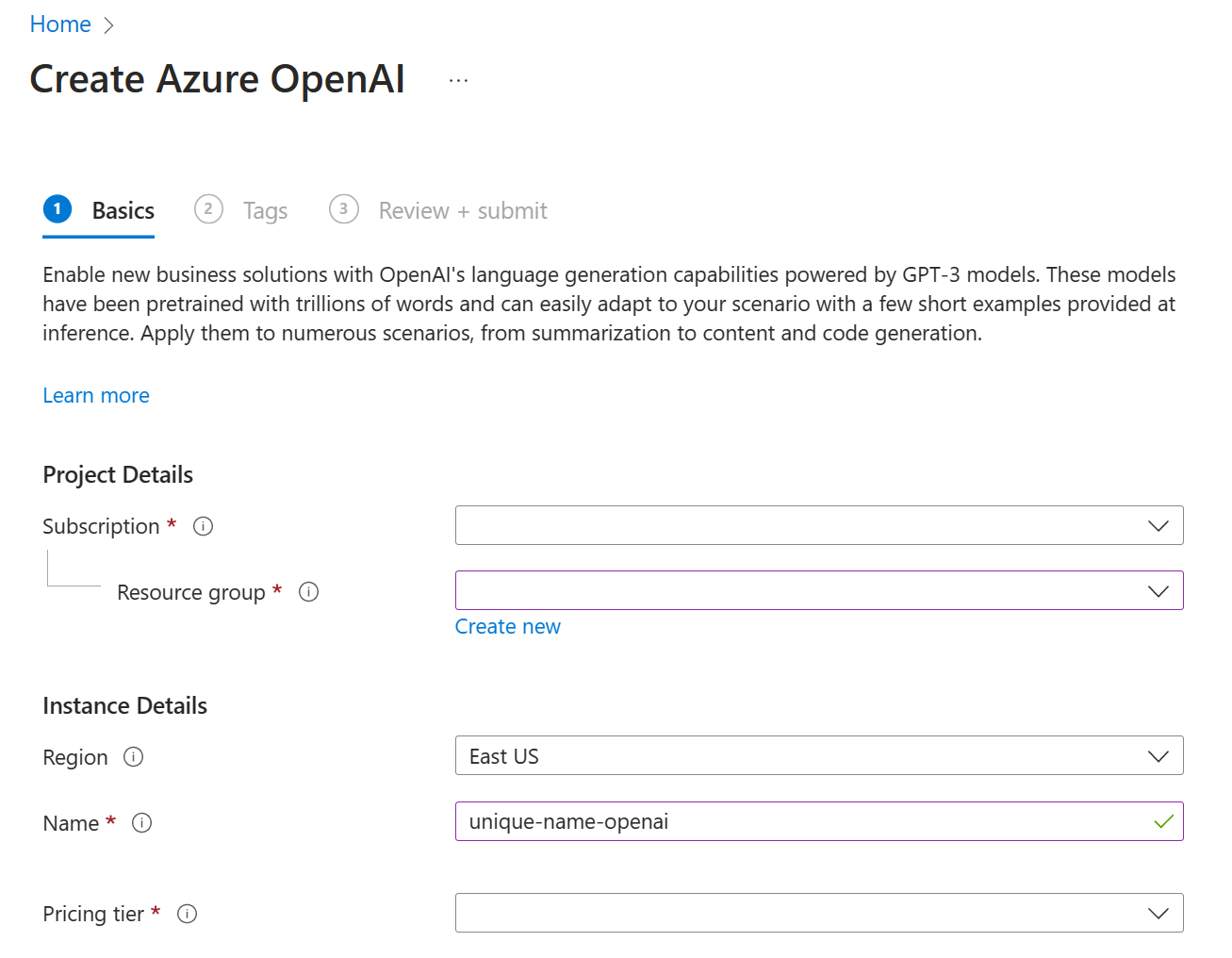Click Create new resource group link
Screen dimensions: 1232x958
tap(507, 627)
